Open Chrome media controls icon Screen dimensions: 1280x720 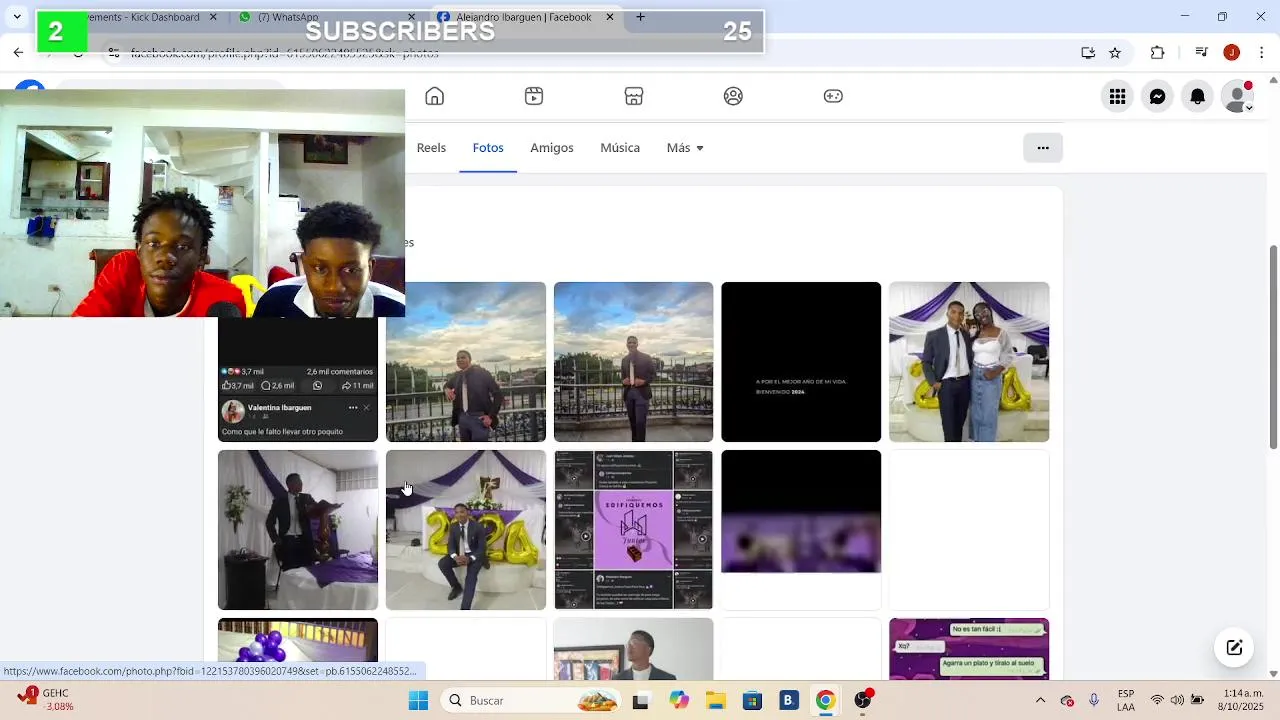(x=1202, y=53)
